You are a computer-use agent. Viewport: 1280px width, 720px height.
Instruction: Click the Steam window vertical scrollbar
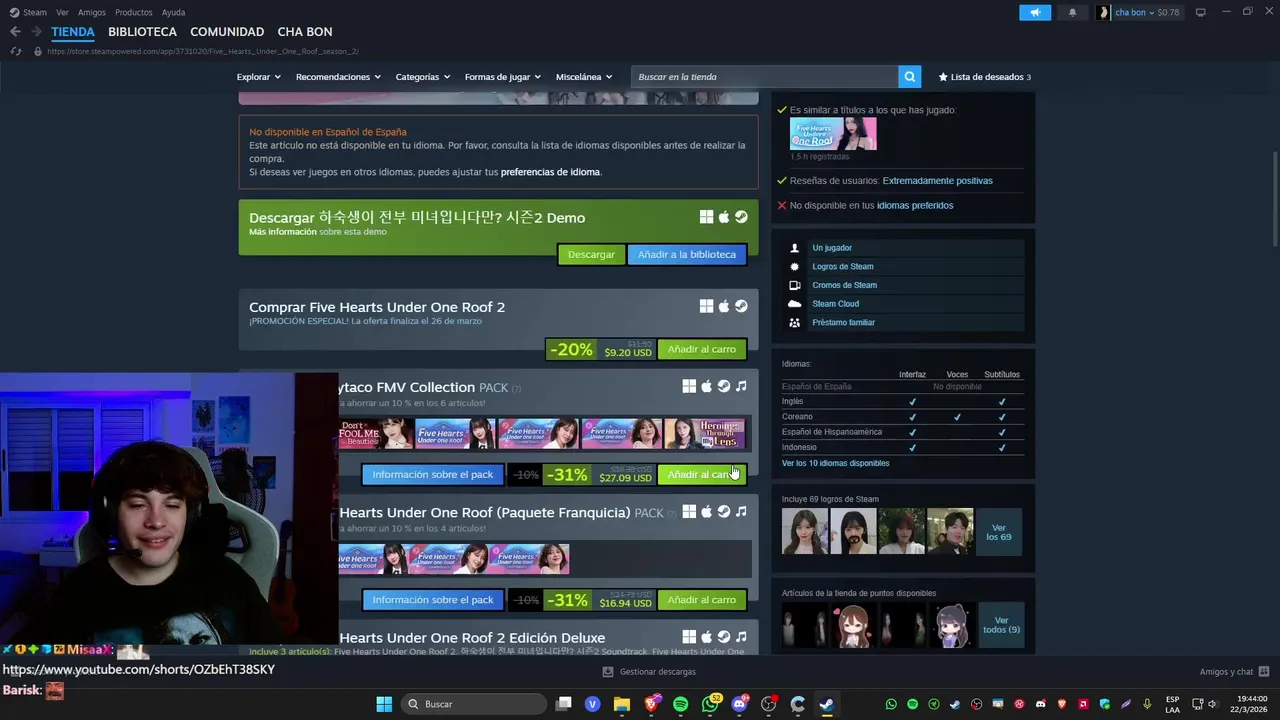[1274, 200]
